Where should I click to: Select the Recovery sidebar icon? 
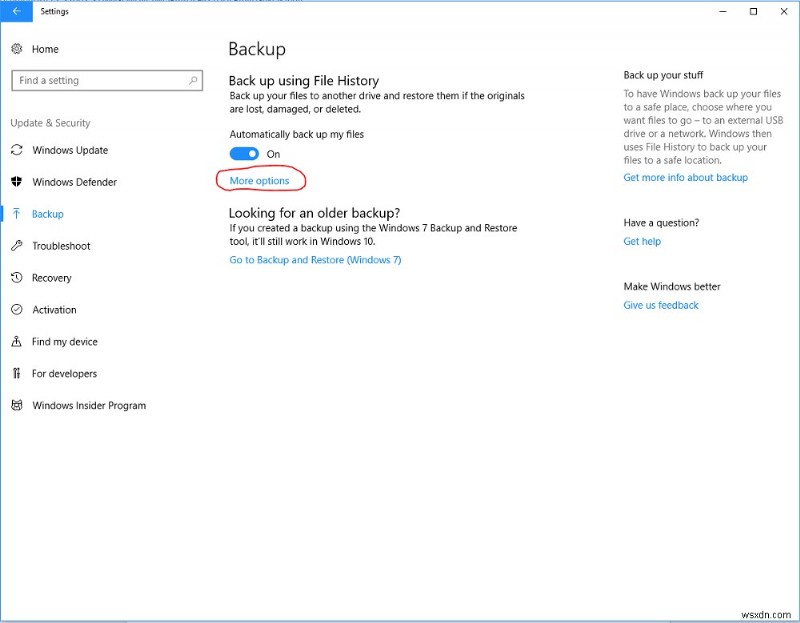point(16,278)
